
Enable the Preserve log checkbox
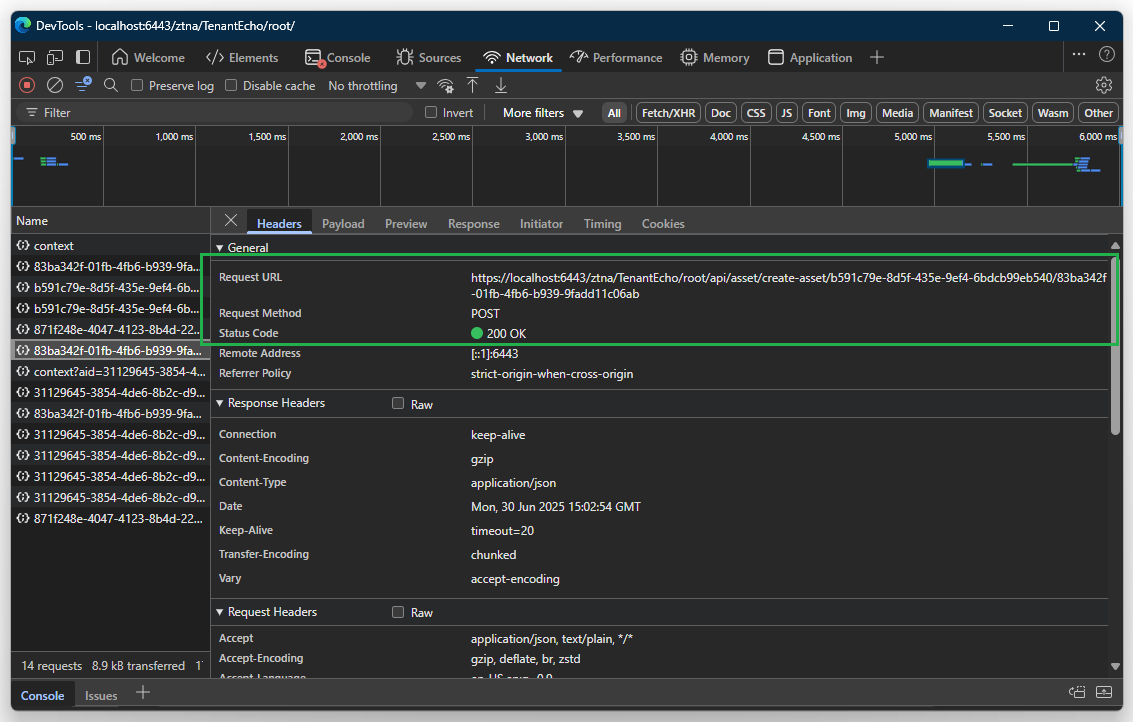(138, 86)
